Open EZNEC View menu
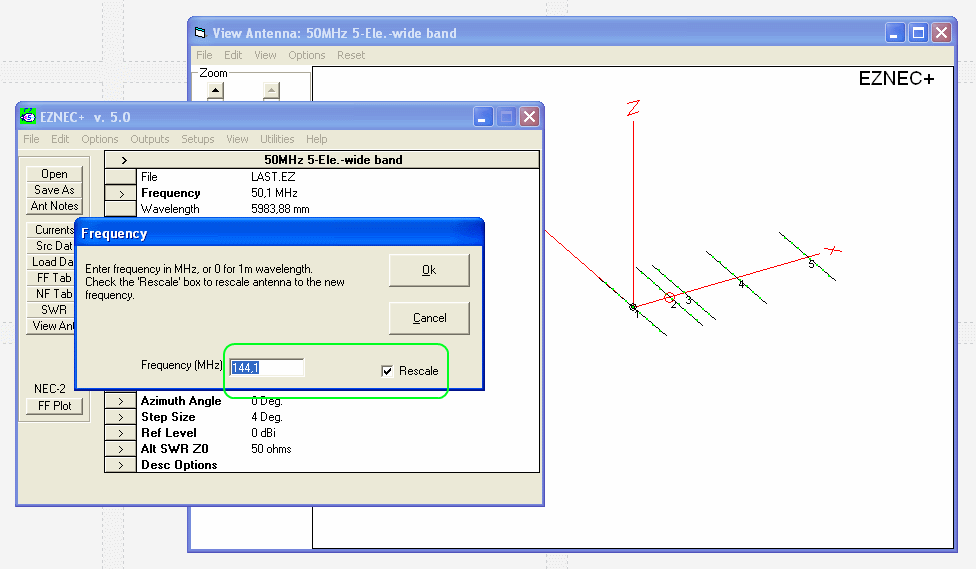This screenshot has width=976, height=569. (237, 139)
